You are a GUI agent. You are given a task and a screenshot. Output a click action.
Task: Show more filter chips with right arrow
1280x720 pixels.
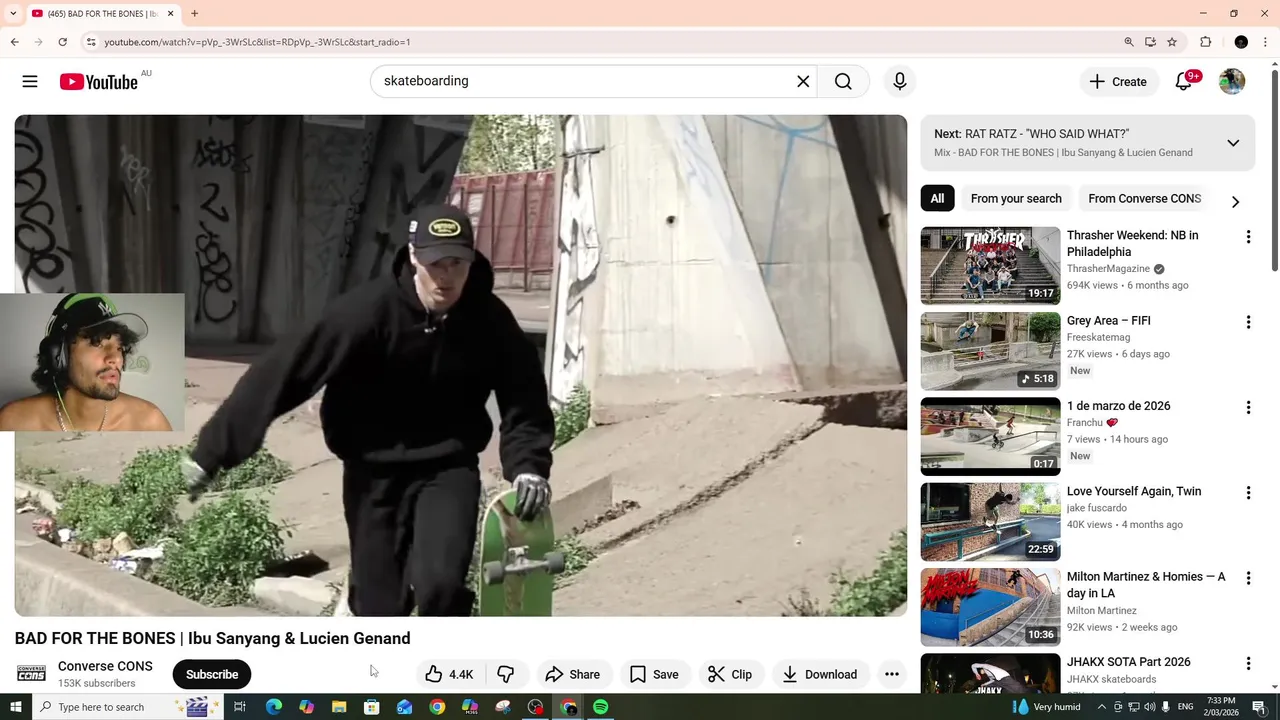[x=1235, y=201]
